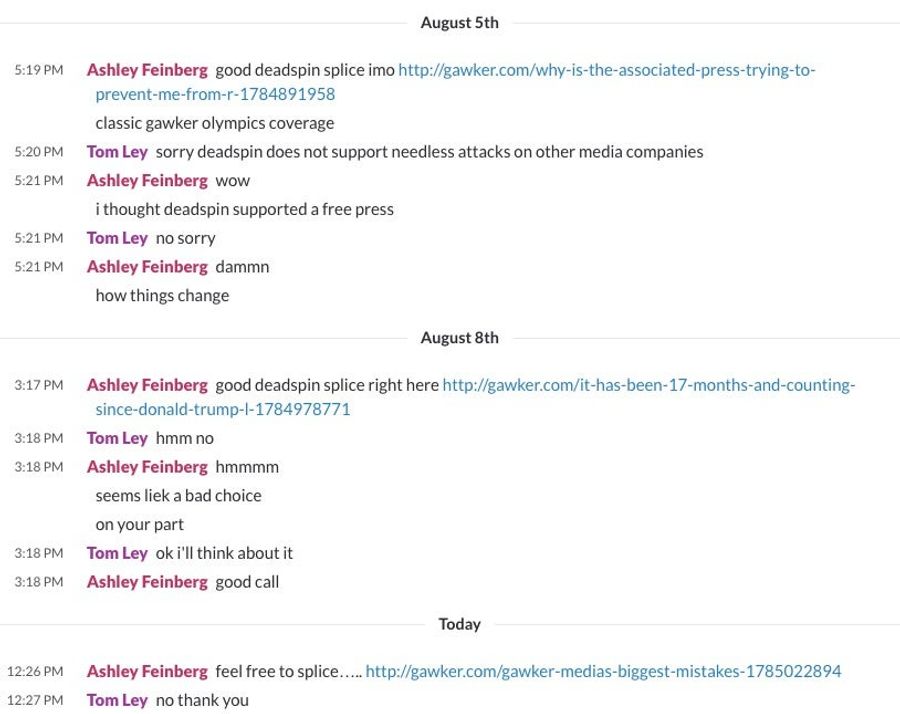Click the Today date divider
This screenshot has width=900, height=714.
(459, 624)
